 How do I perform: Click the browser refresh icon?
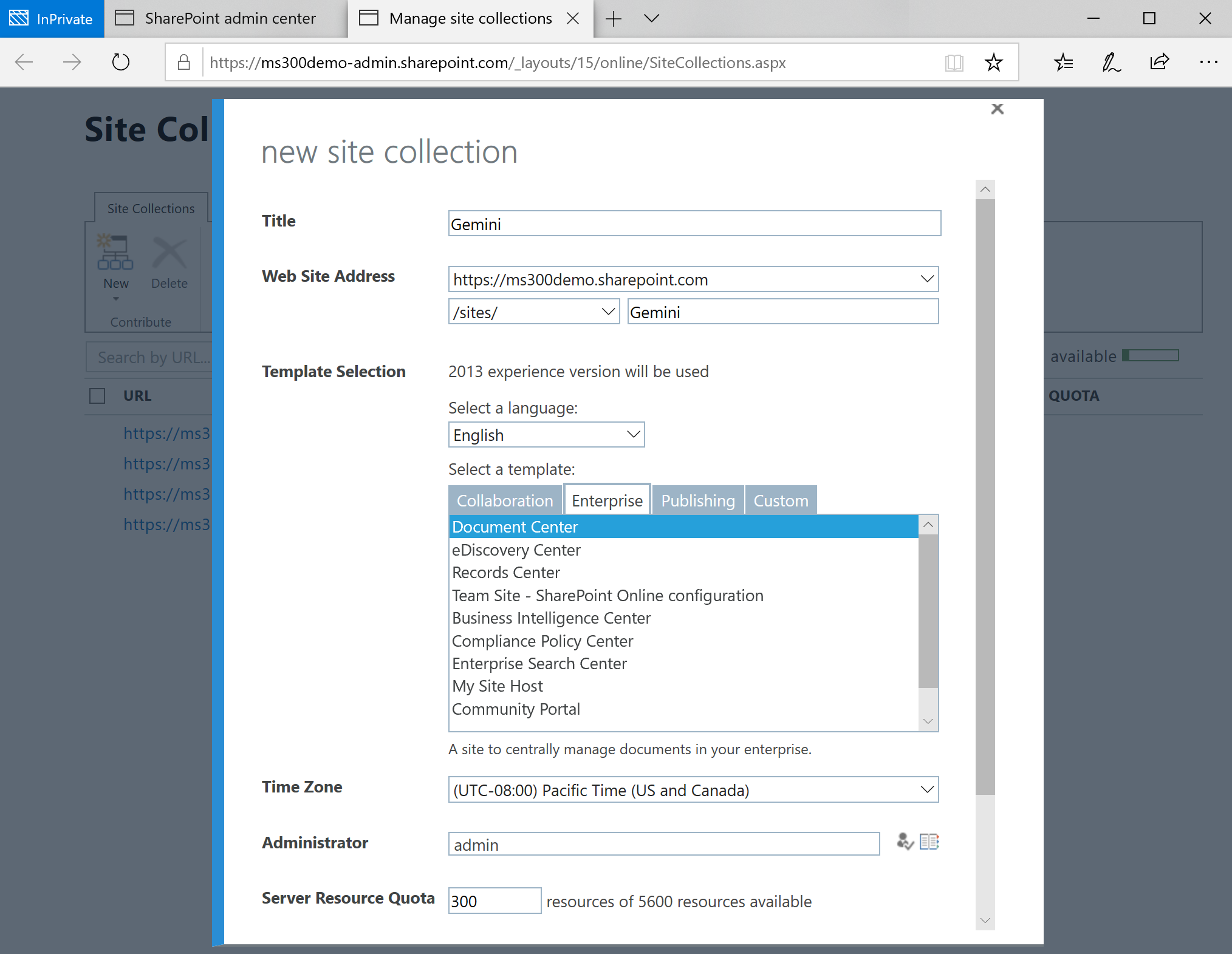click(x=121, y=62)
